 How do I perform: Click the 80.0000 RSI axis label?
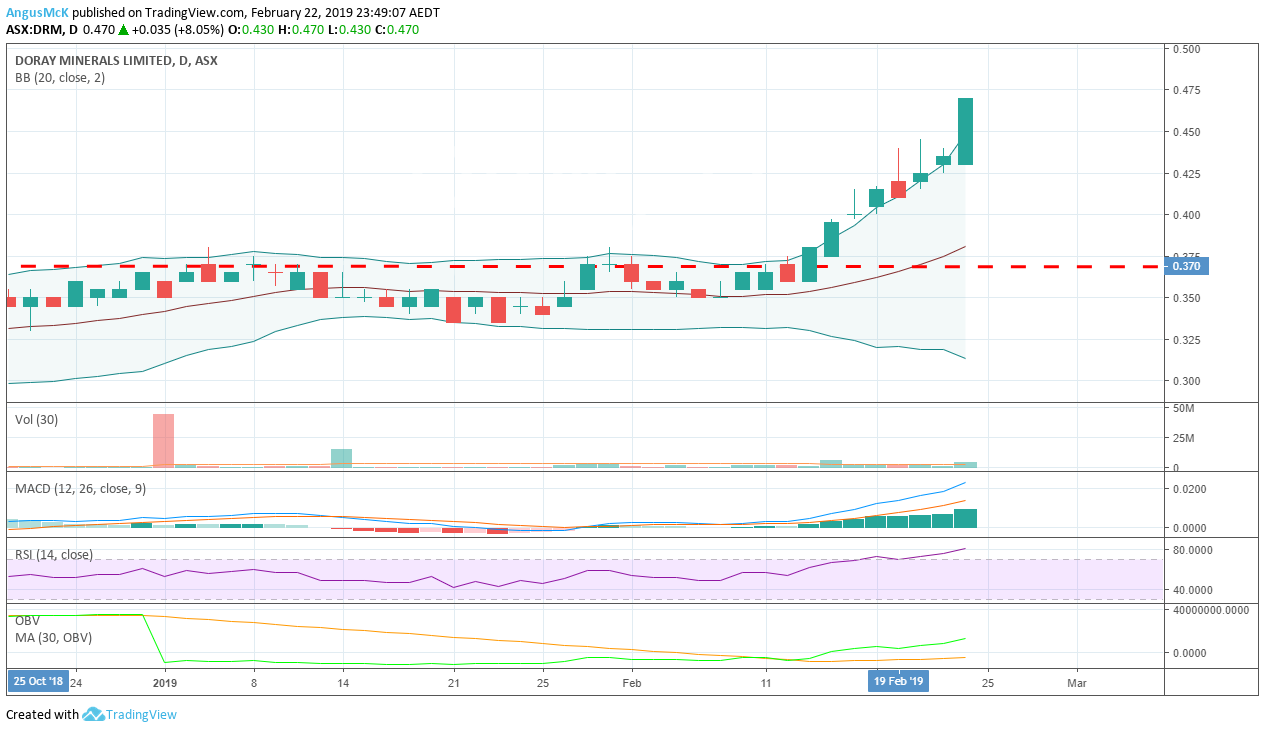click(x=1193, y=549)
